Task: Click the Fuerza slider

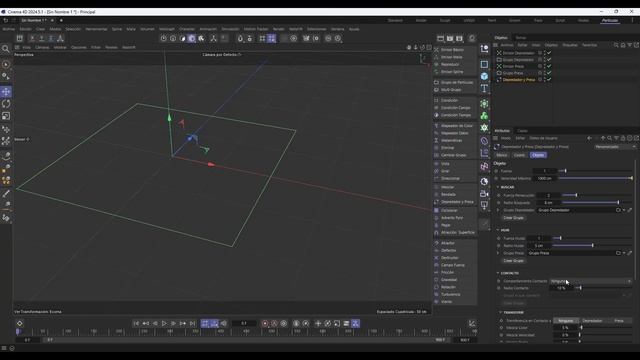Action: pos(596,171)
